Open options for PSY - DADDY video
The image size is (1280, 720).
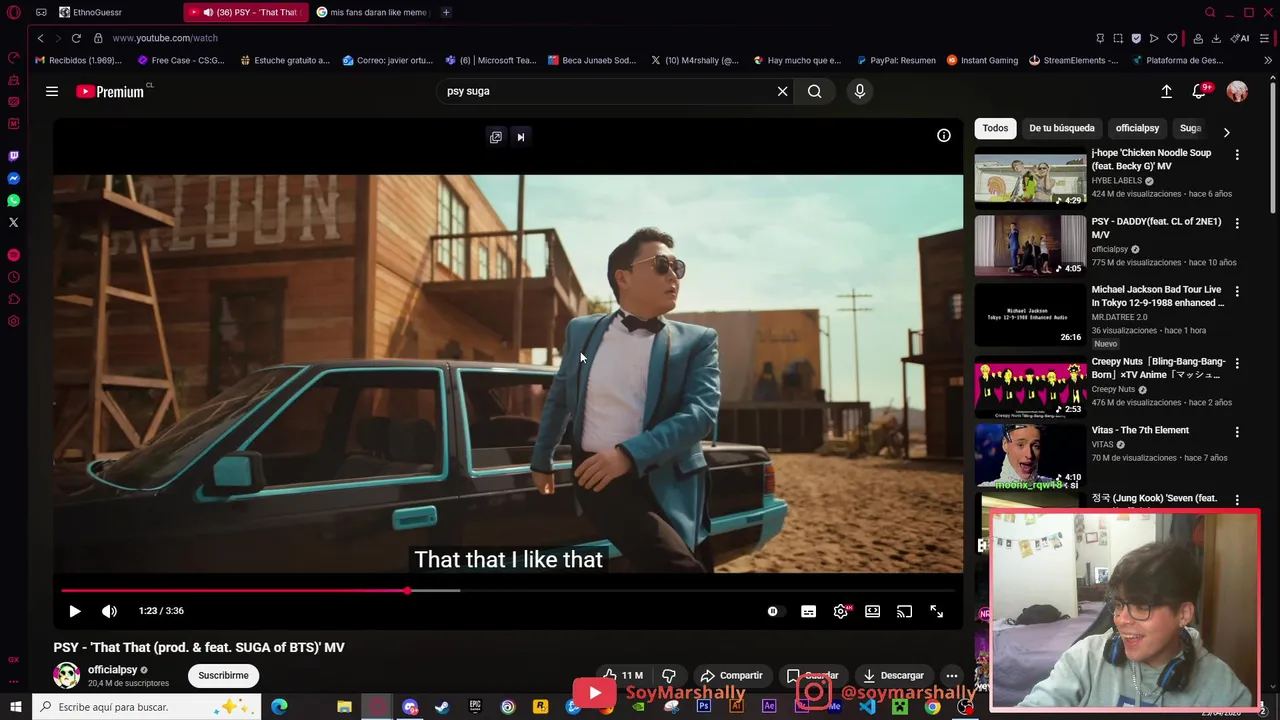click(1237, 223)
